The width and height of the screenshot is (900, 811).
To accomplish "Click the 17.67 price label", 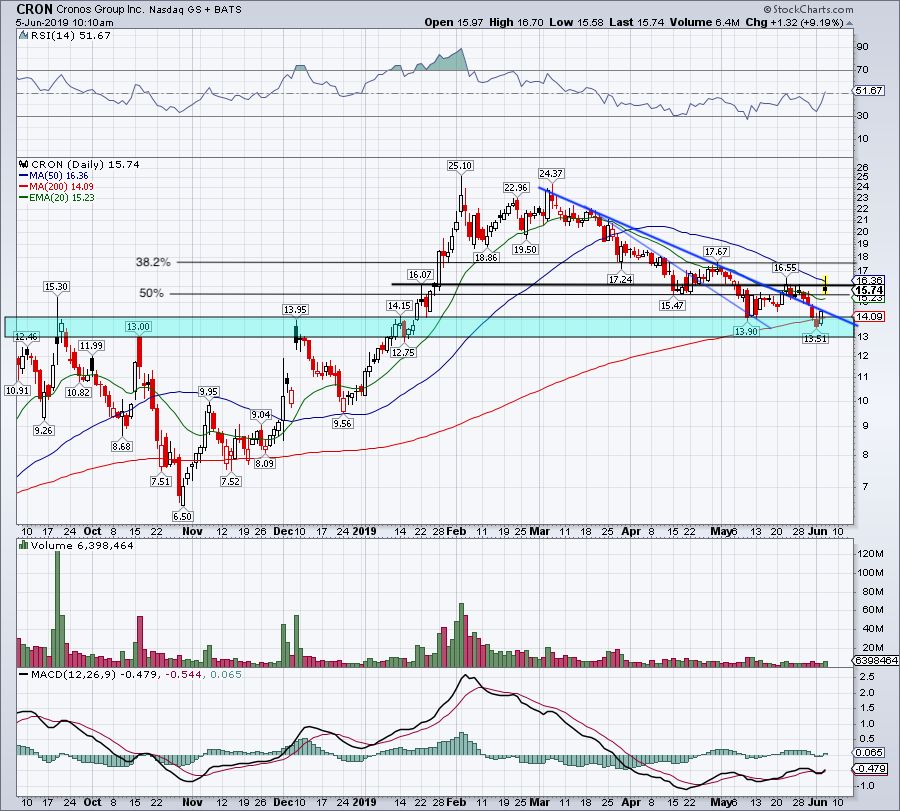I will coord(716,251).
